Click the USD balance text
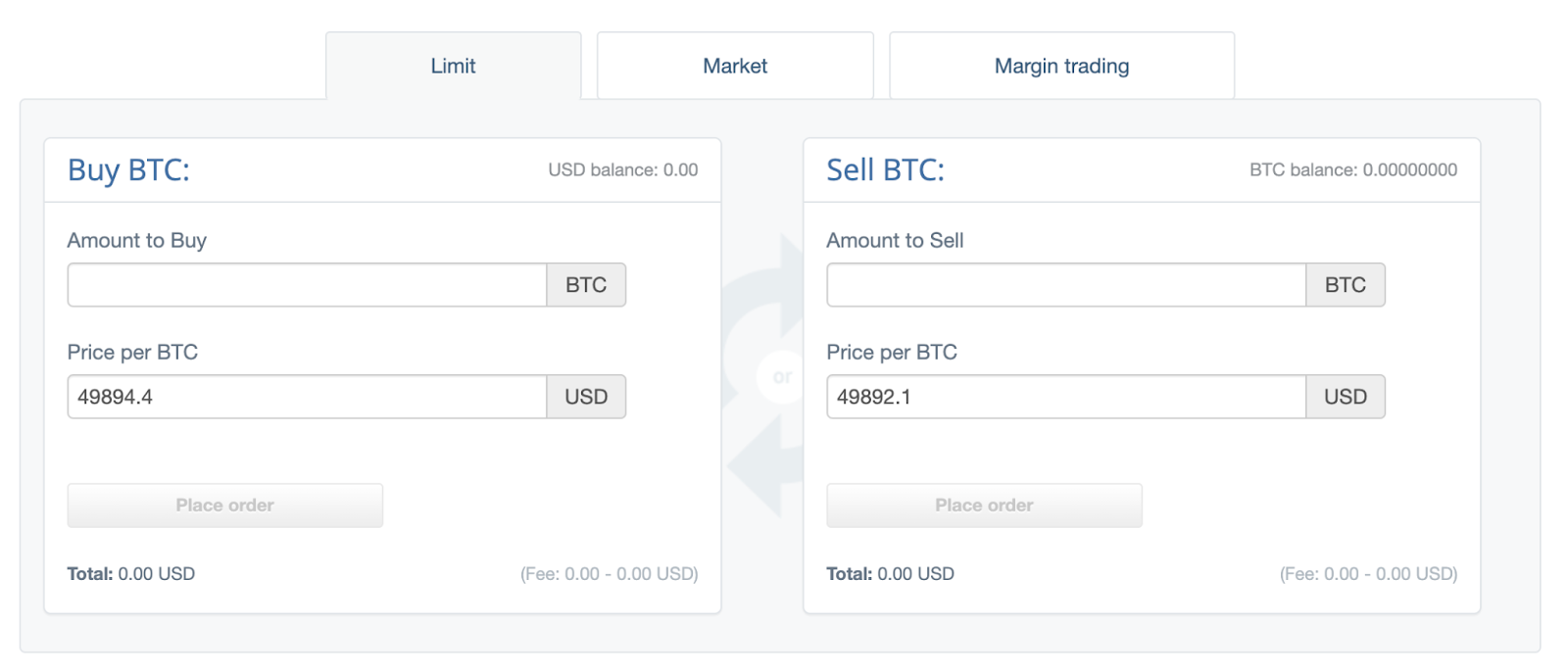1568x671 pixels. point(623,169)
